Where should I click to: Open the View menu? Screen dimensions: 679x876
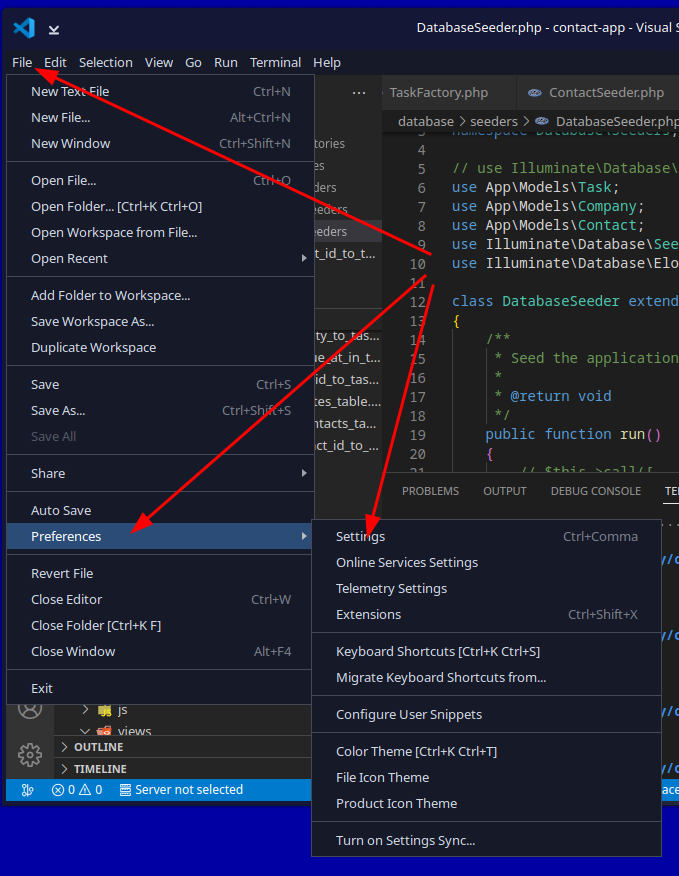[x=159, y=63]
